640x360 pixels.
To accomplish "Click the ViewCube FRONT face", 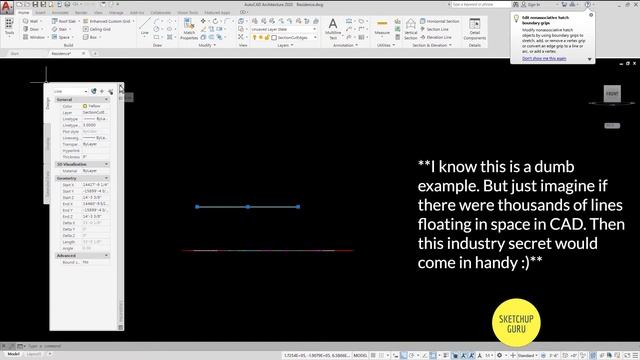I will click(612, 93).
